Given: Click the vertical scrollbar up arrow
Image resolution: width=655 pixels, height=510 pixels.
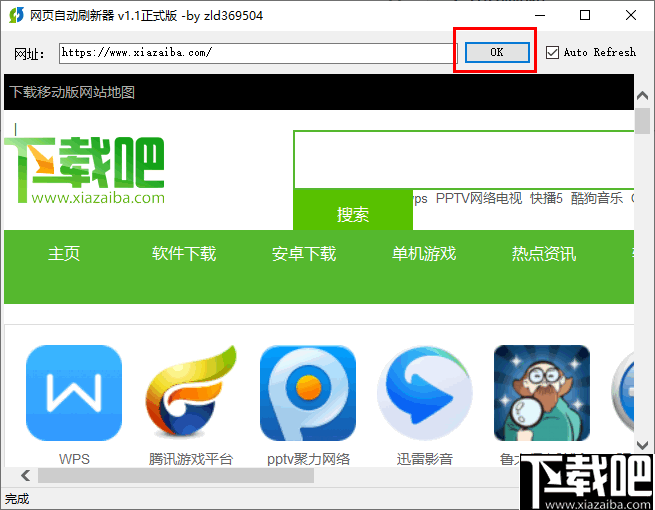Looking at the screenshot, I should [642, 96].
